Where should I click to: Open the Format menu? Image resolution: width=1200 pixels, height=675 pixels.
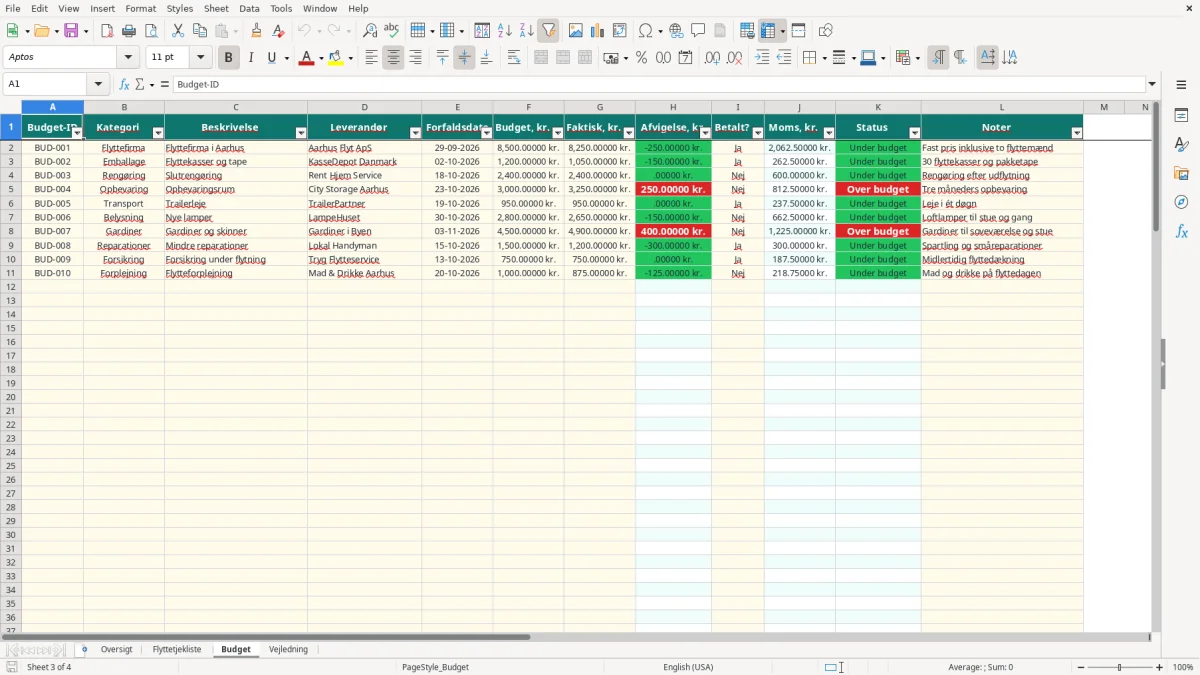point(140,8)
